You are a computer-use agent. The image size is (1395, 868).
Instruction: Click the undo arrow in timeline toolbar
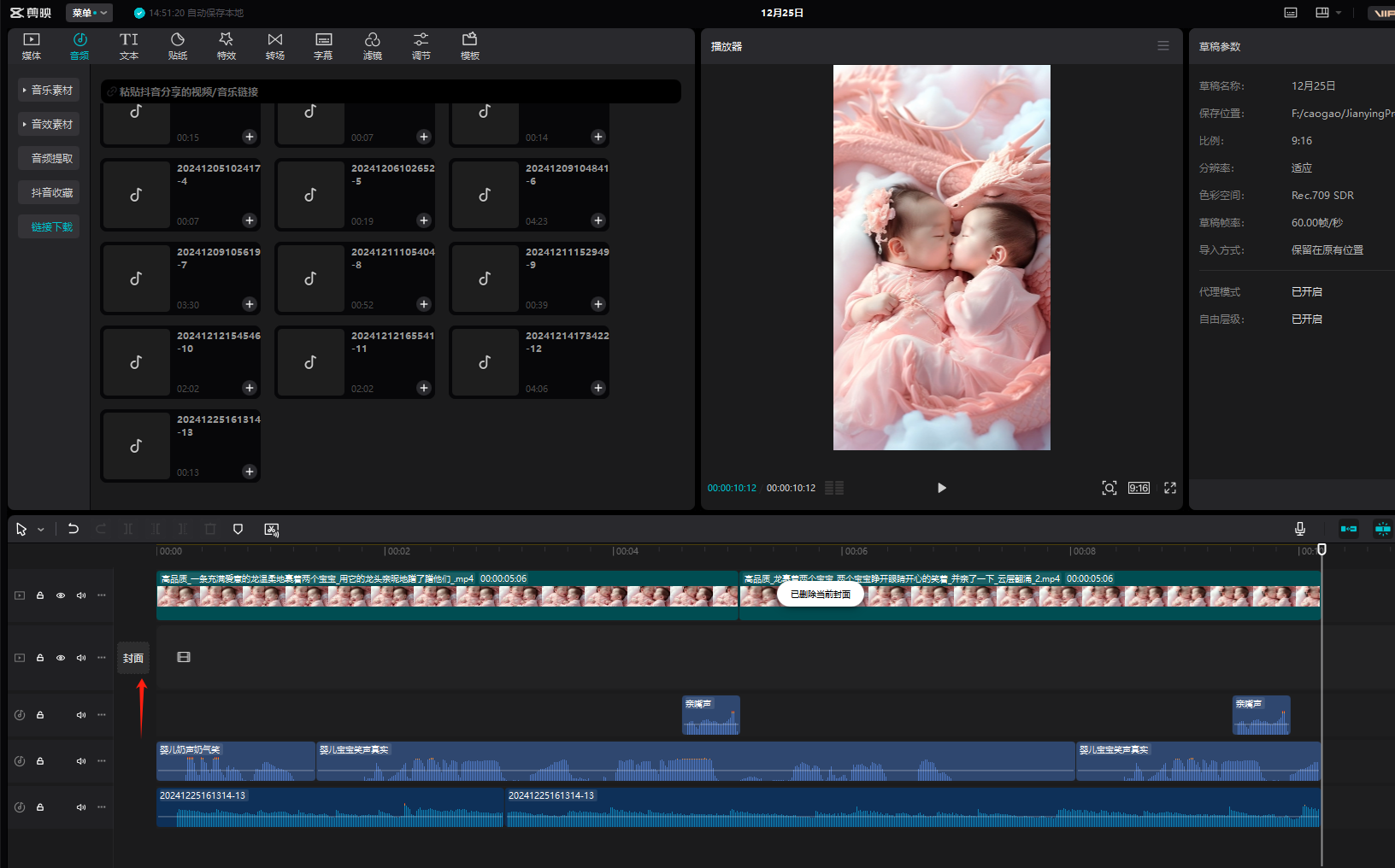(x=74, y=529)
